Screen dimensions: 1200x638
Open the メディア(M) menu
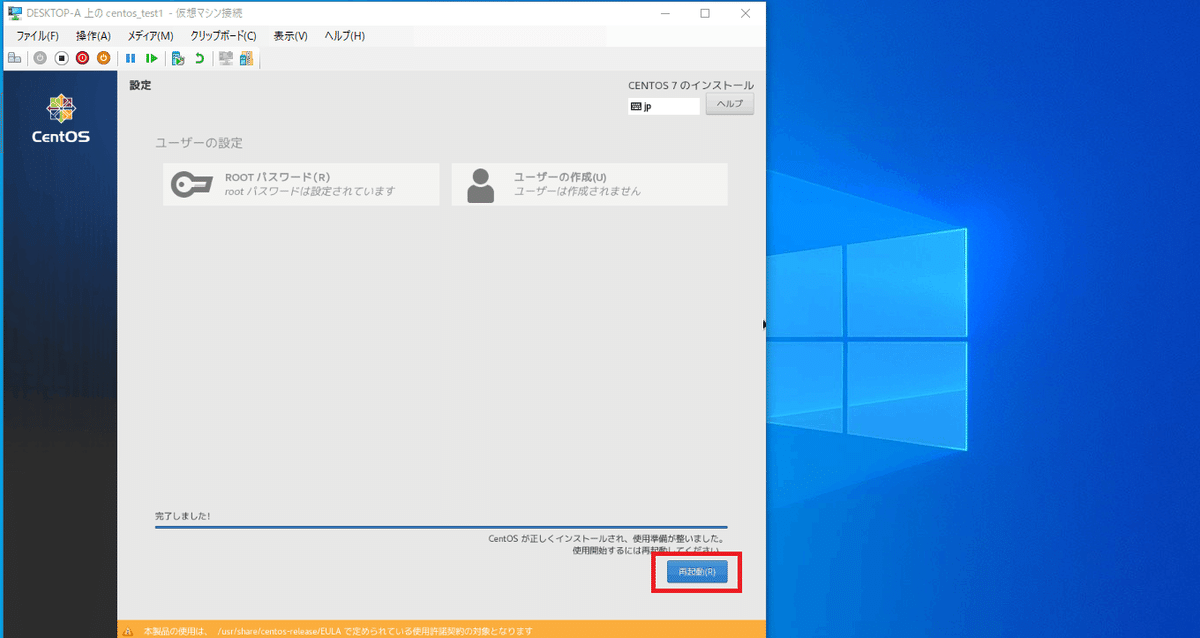(x=150, y=36)
